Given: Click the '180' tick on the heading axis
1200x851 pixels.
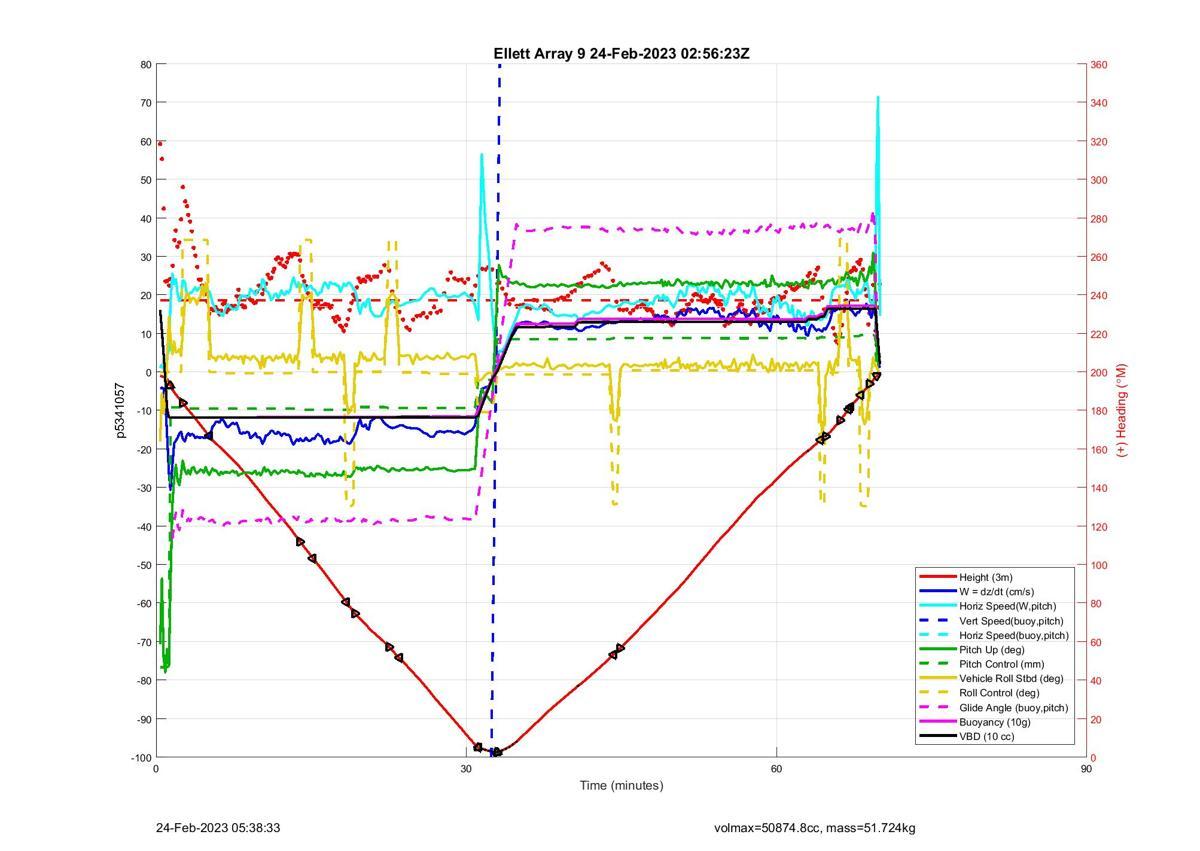Looking at the screenshot, I should pos(1098,411).
